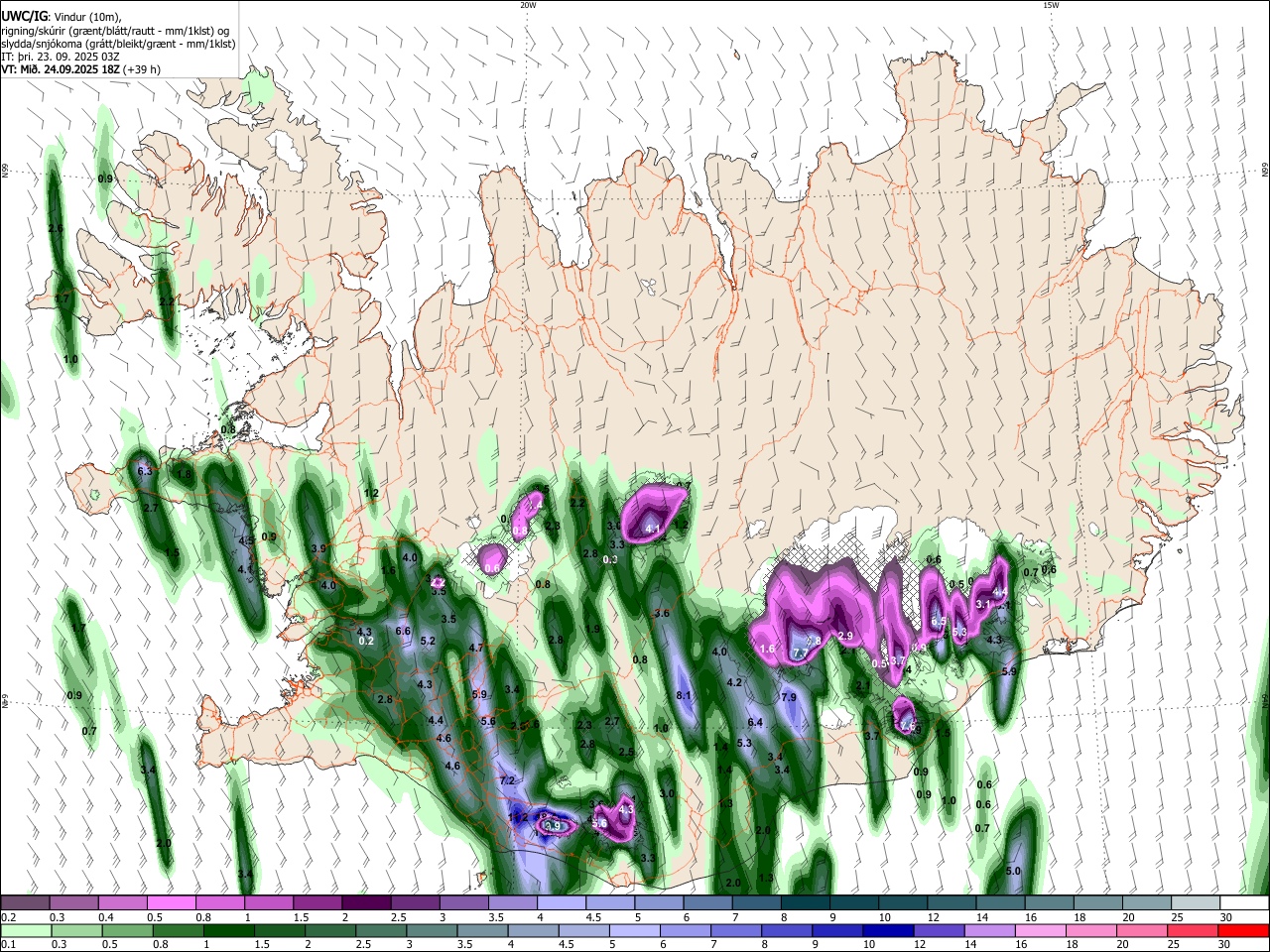Select the dark teal 8 snow legend swatch

tap(804, 903)
